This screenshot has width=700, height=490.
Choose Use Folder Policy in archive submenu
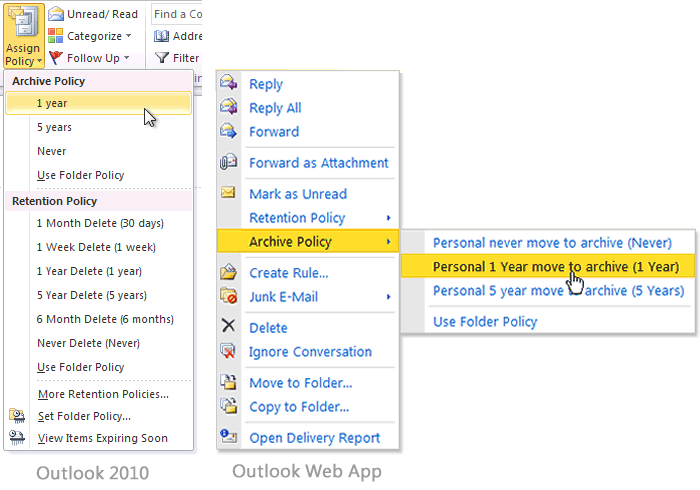tap(485, 322)
